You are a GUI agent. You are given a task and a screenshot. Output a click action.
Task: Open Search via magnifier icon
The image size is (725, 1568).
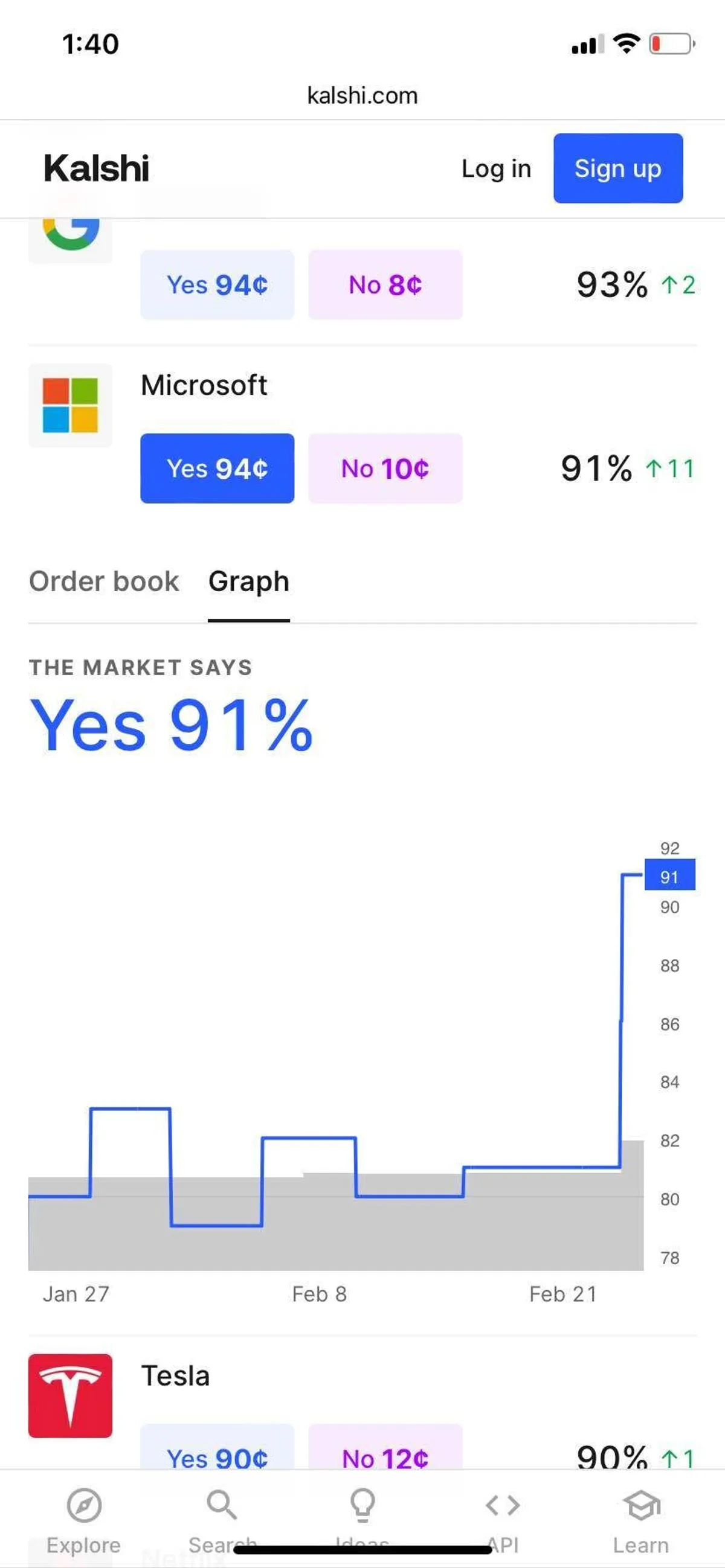pos(221,1505)
